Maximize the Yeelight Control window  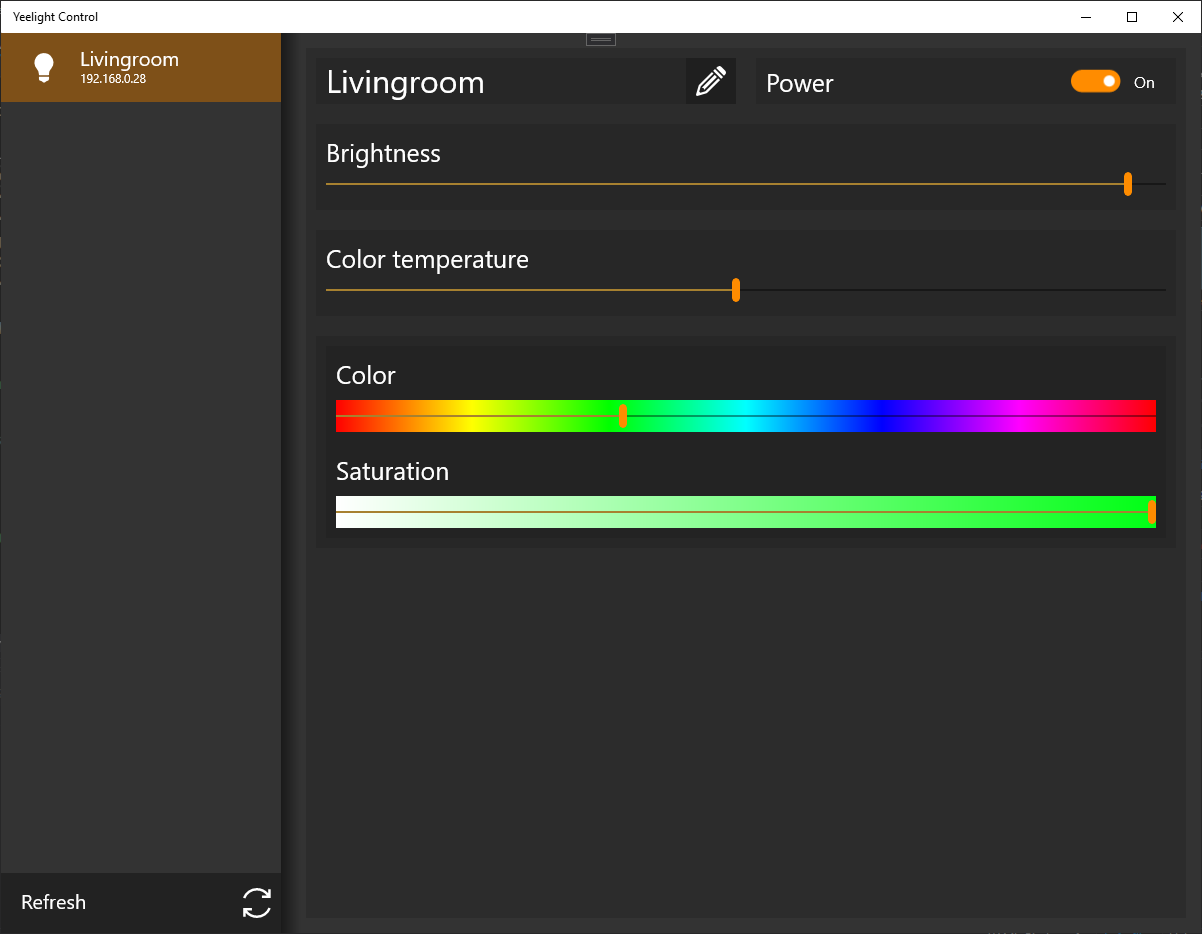(x=1132, y=17)
